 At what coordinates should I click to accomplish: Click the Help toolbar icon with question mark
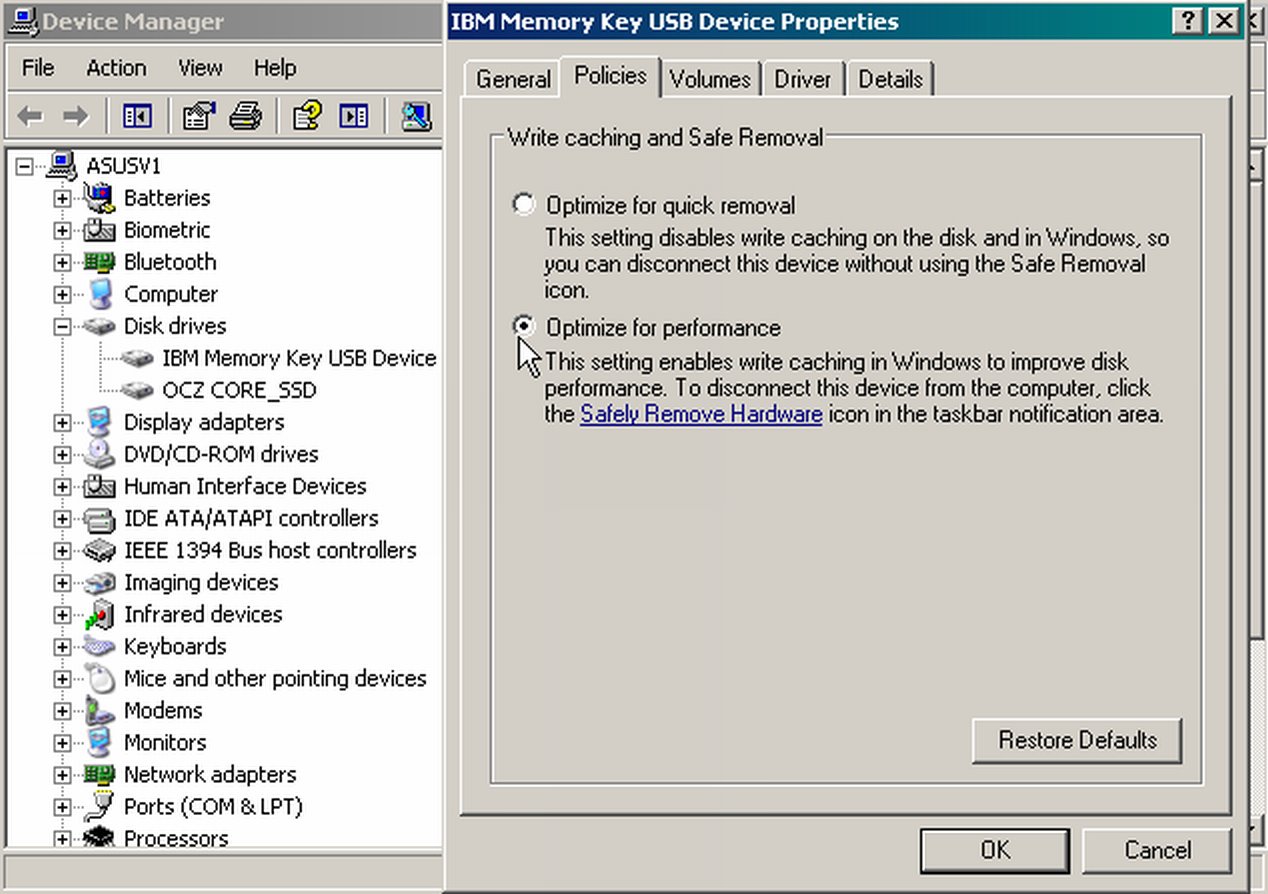point(307,117)
